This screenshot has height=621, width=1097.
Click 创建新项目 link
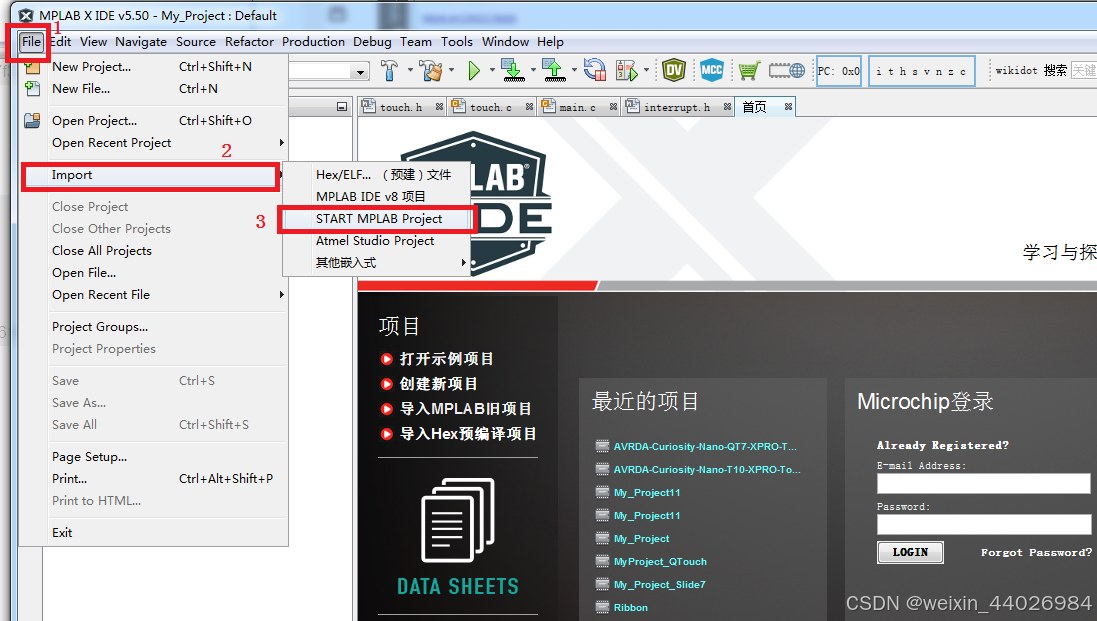(x=439, y=384)
